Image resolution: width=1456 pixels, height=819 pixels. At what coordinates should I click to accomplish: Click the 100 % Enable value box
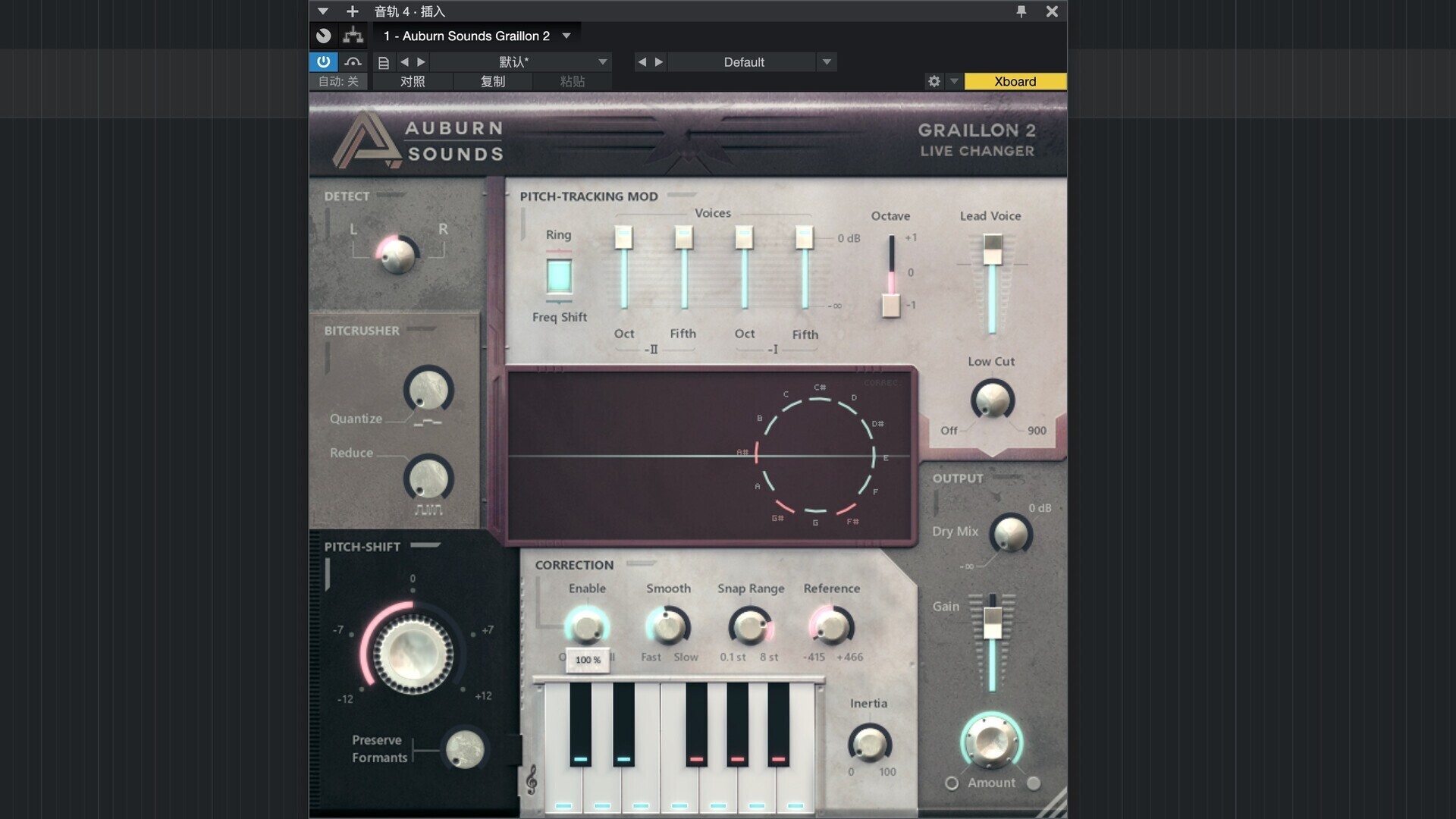click(x=588, y=660)
